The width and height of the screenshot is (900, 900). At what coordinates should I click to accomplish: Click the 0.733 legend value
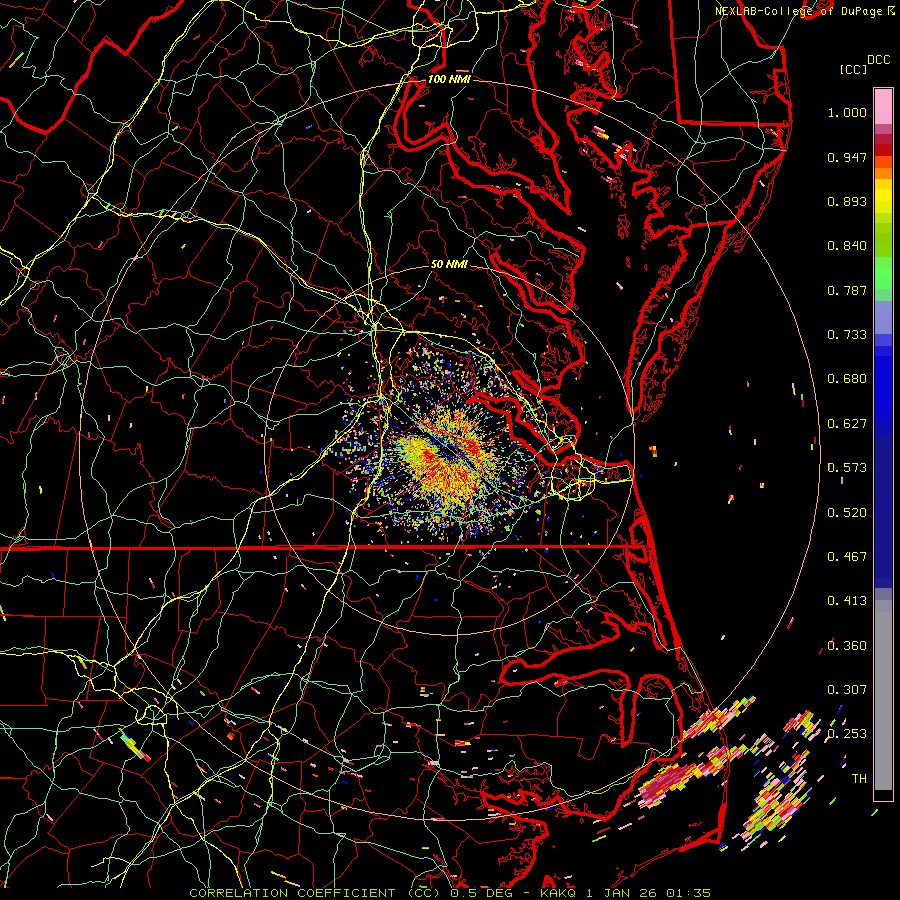pos(847,335)
